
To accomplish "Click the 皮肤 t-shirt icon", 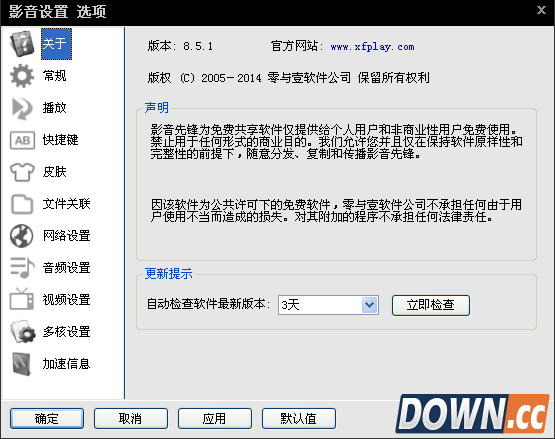I will pyautogui.click(x=22, y=172).
